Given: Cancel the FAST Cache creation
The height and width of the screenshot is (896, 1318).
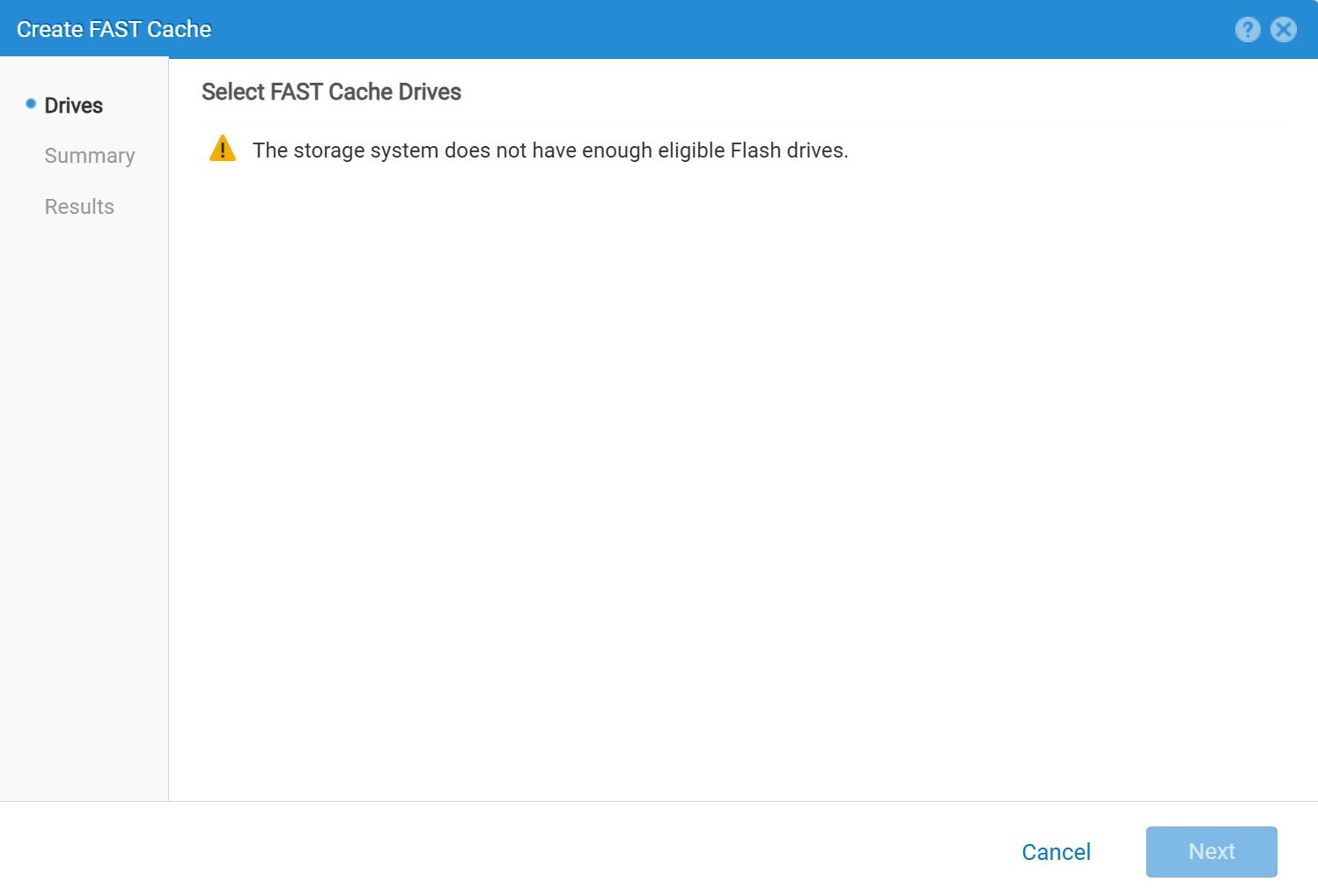Looking at the screenshot, I should pos(1056,852).
